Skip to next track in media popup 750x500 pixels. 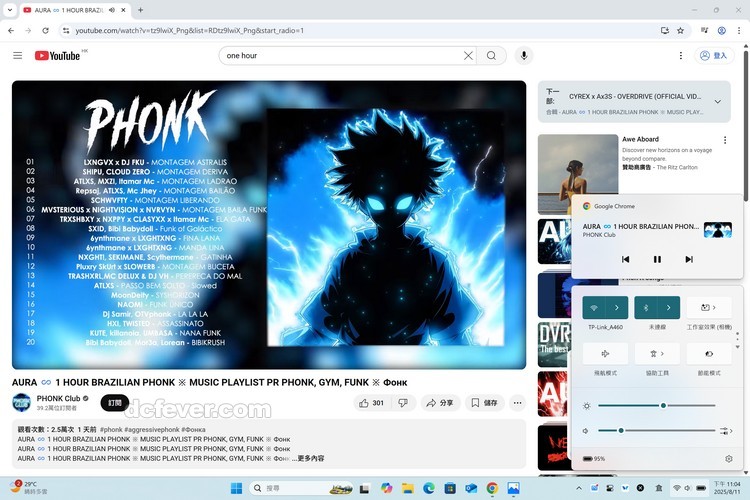coord(689,259)
